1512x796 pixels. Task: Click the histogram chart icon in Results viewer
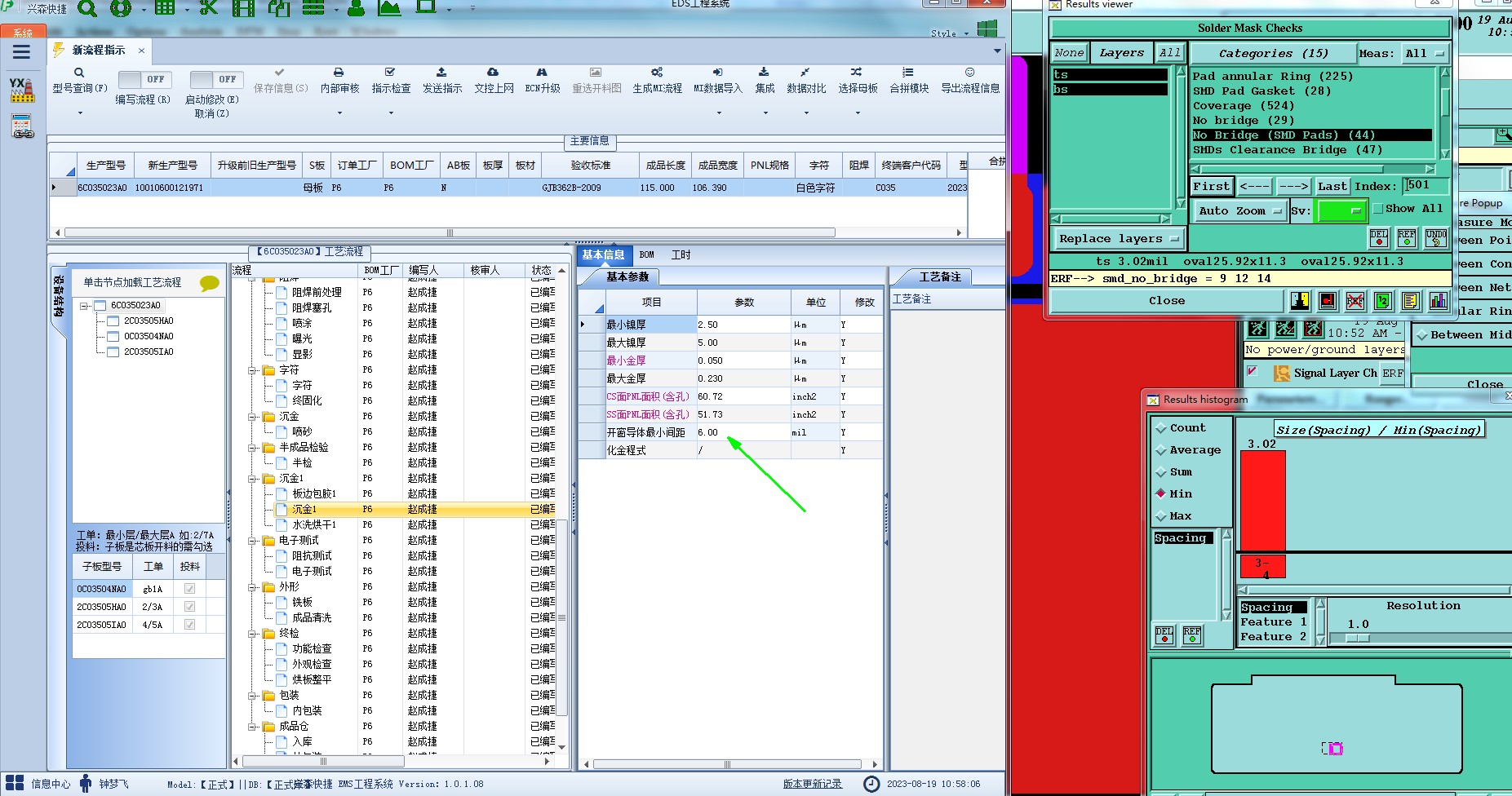(1438, 301)
